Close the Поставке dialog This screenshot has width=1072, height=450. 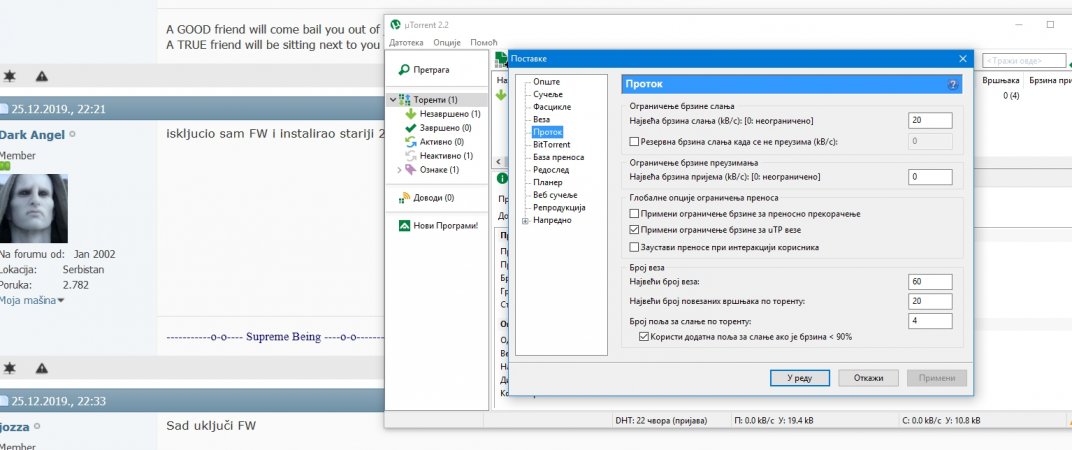click(963, 59)
